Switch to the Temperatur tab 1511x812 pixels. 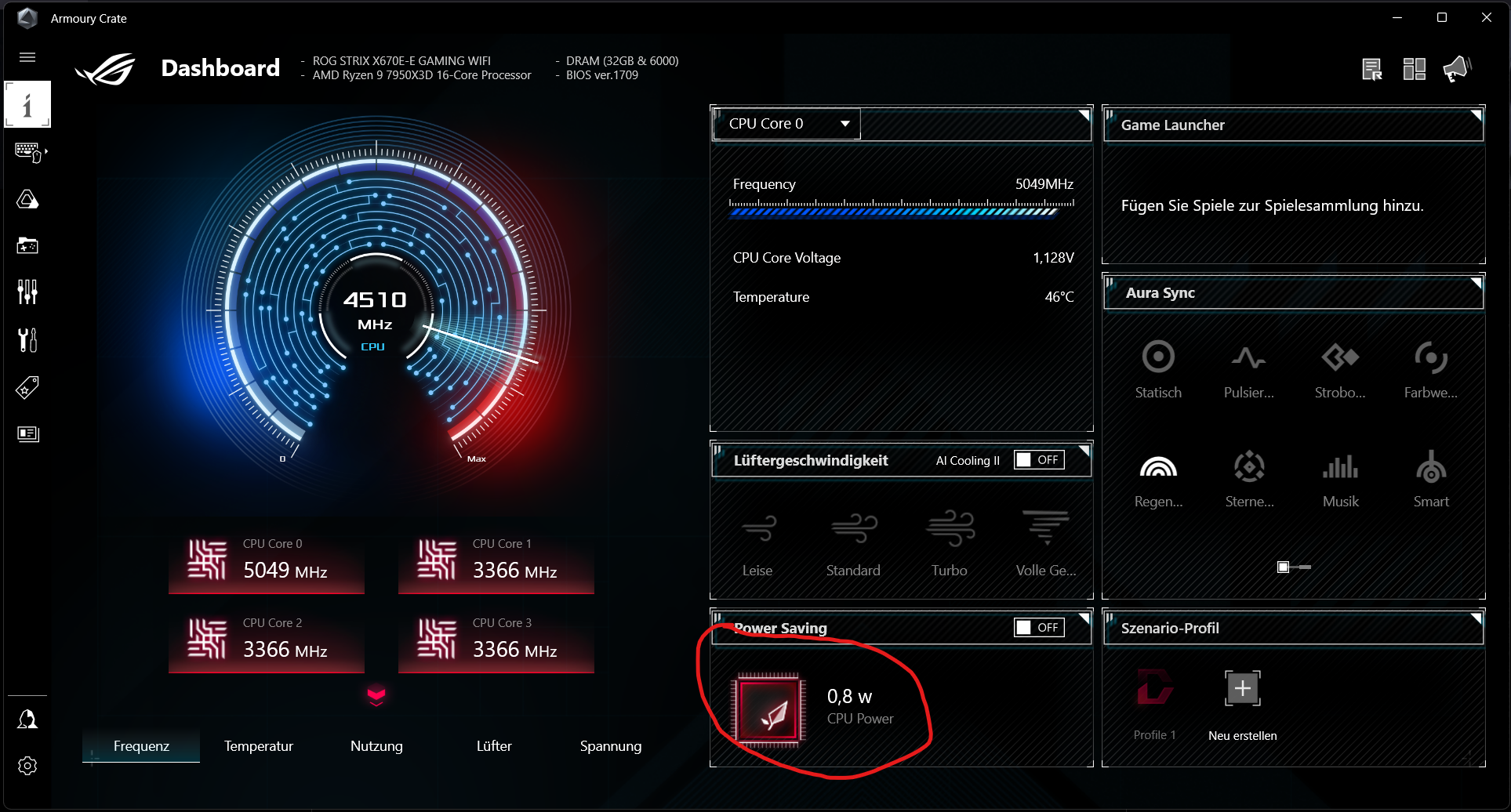259,746
